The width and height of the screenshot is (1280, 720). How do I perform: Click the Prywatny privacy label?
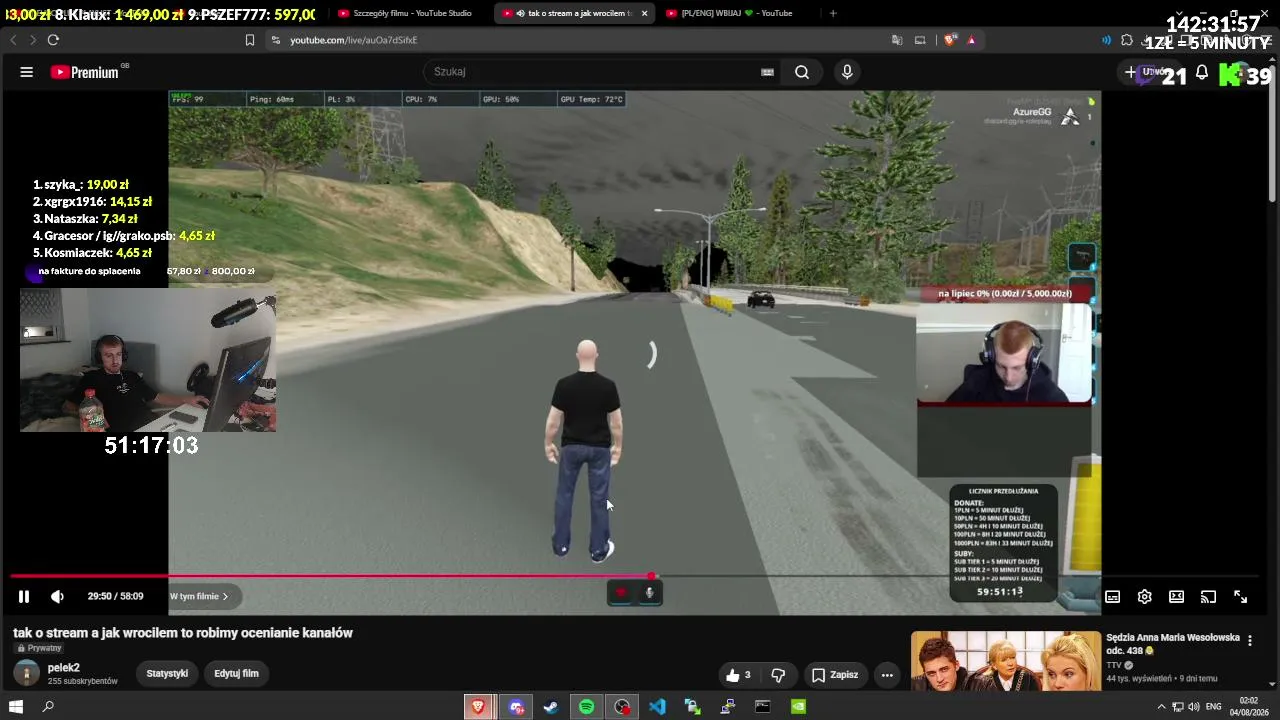(39, 648)
